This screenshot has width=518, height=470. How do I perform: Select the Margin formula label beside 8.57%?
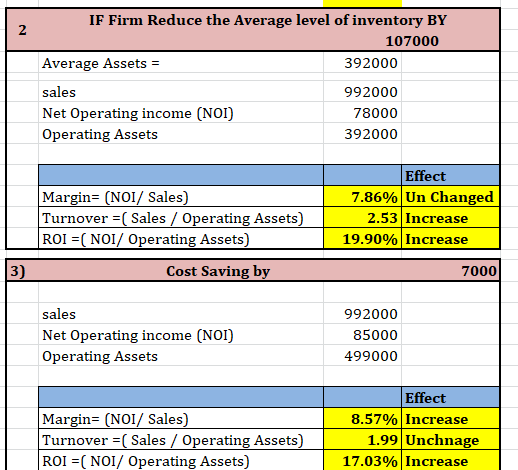181,419
